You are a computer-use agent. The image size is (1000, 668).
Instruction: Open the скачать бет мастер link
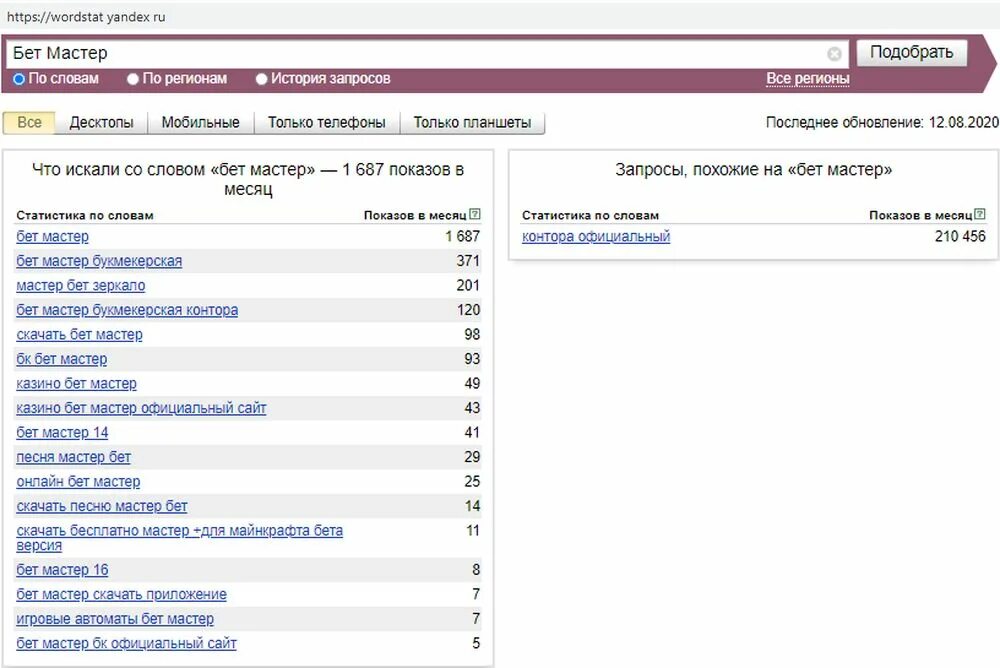click(79, 335)
